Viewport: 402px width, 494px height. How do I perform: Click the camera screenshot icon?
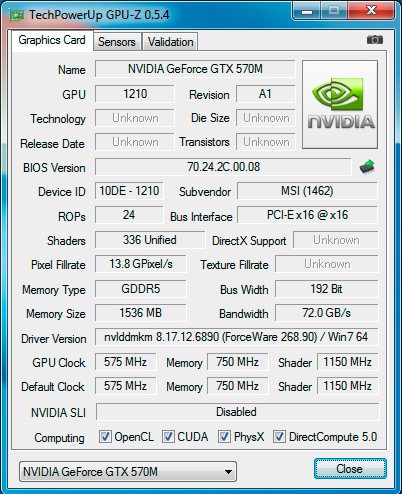375,40
